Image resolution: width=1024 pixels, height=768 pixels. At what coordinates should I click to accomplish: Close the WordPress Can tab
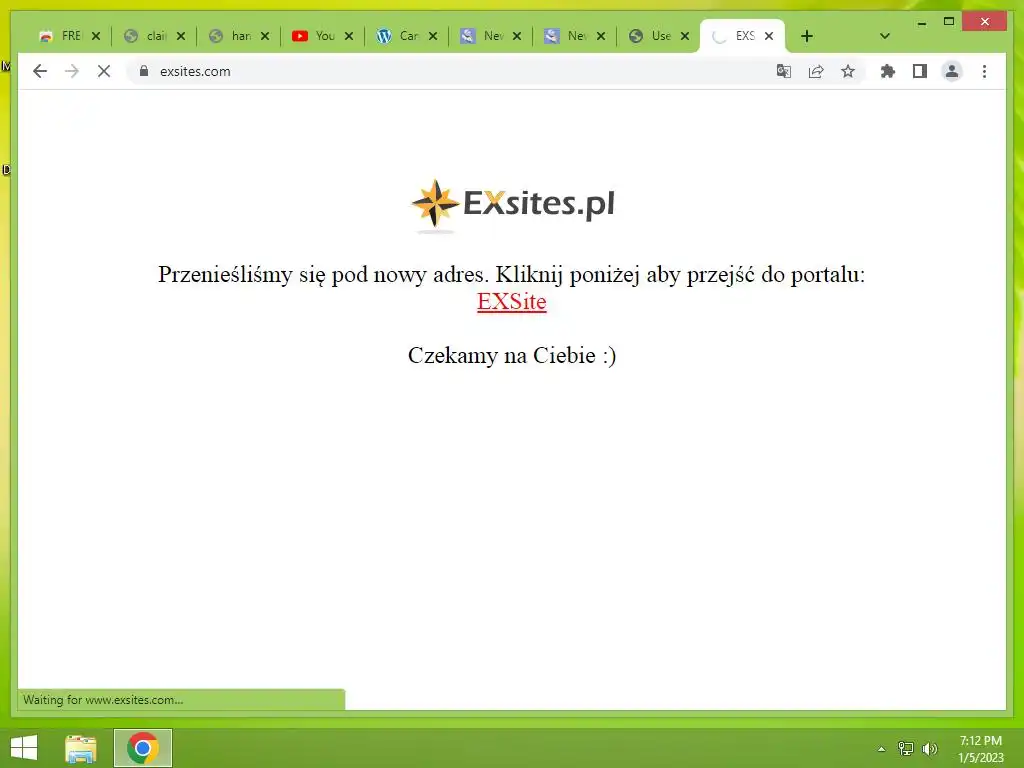tap(433, 36)
